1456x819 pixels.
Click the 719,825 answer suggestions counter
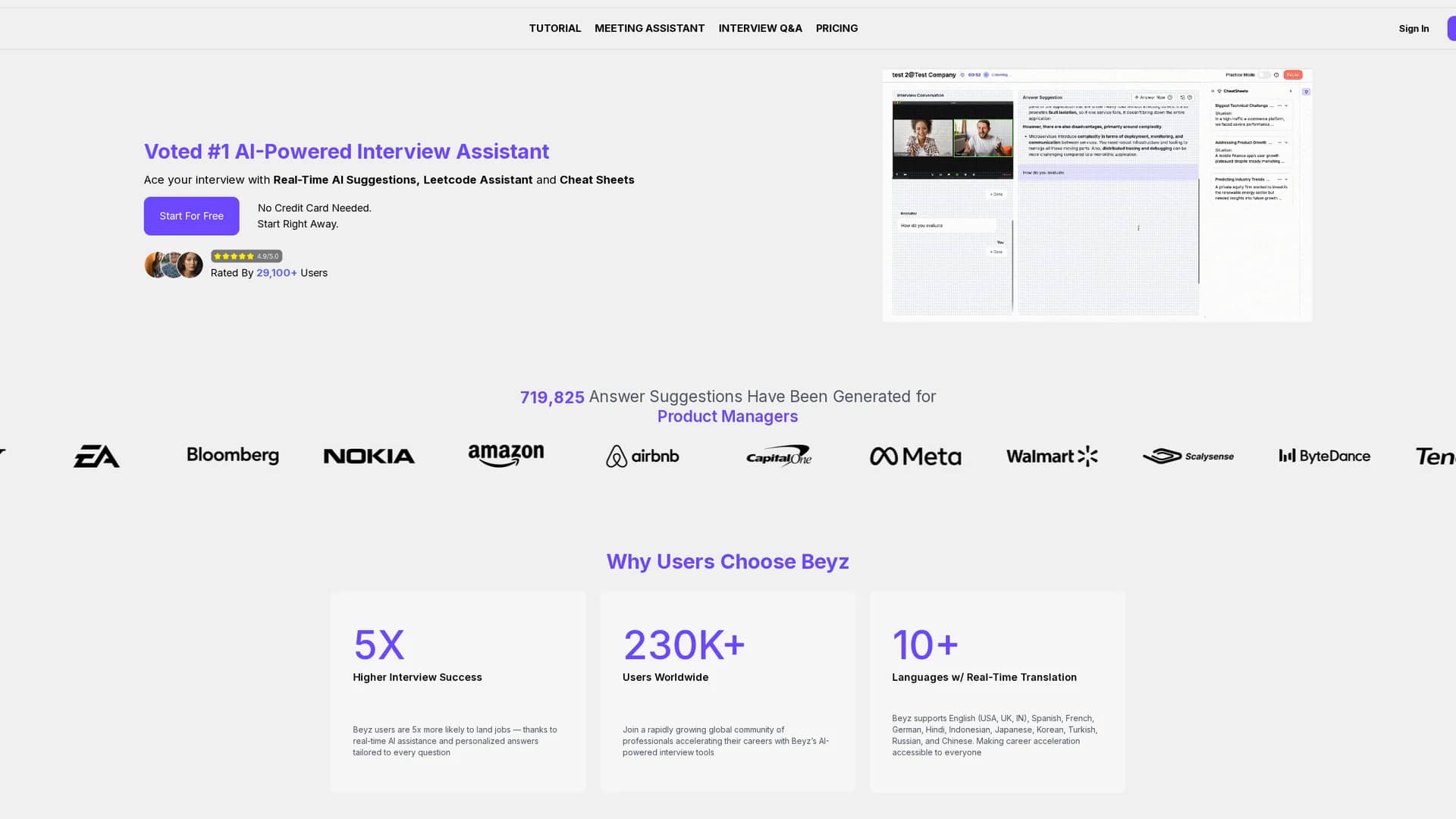click(x=552, y=397)
